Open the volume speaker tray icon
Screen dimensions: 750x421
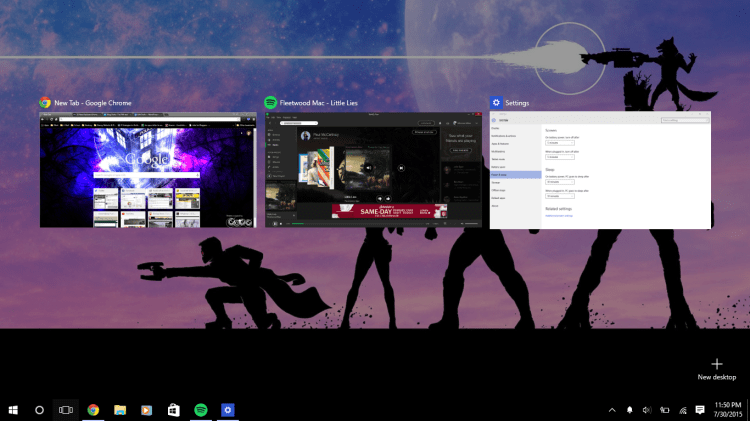[x=647, y=410]
